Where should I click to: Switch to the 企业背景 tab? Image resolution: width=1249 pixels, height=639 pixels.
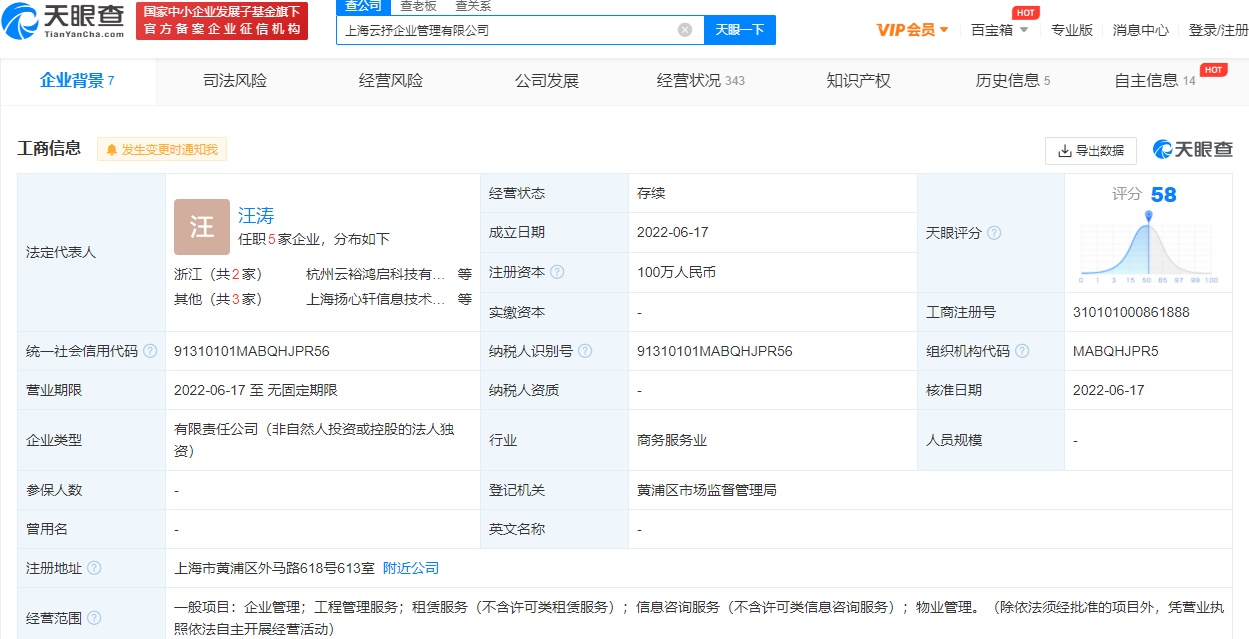(77, 81)
